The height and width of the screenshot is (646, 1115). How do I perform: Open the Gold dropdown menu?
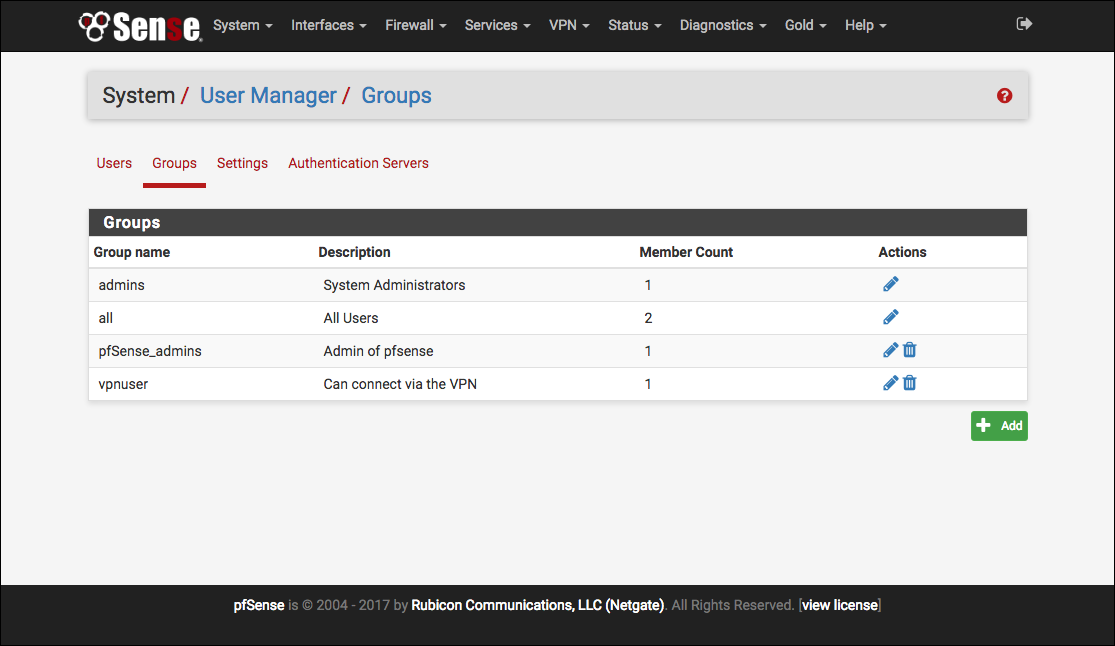(x=806, y=25)
